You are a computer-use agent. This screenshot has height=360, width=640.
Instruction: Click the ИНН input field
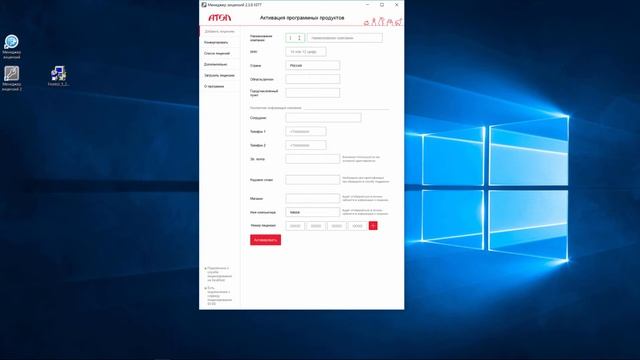(306, 52)
